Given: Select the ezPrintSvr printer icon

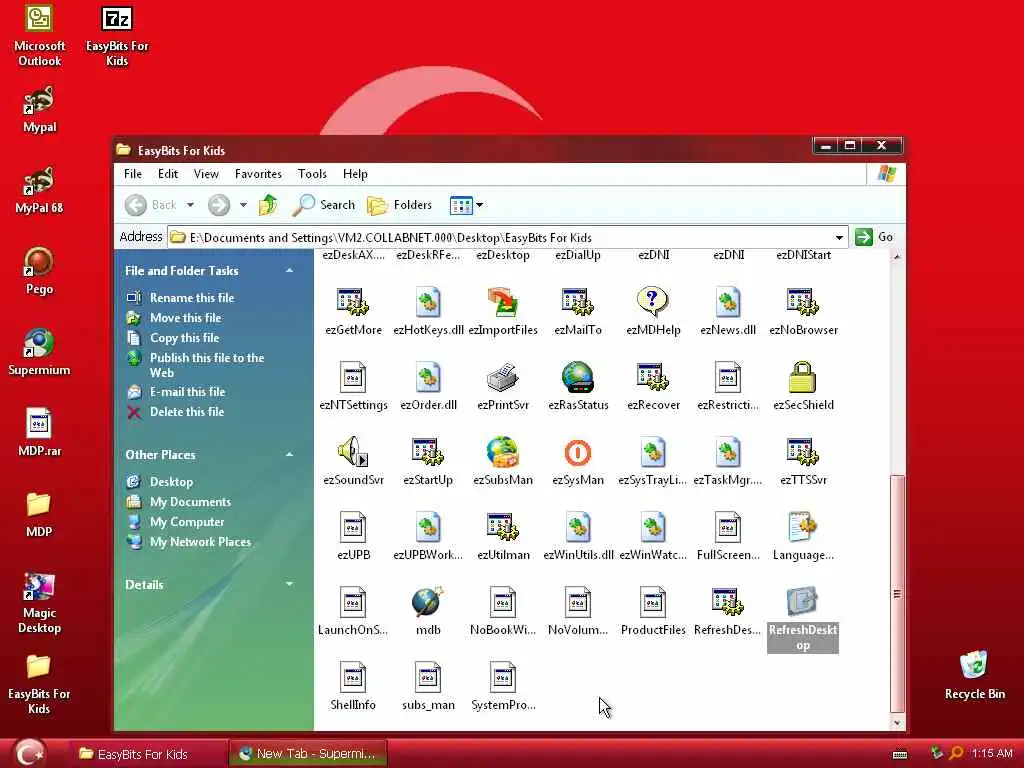Looking at the screenshot, I should click(x=503, y=377).
